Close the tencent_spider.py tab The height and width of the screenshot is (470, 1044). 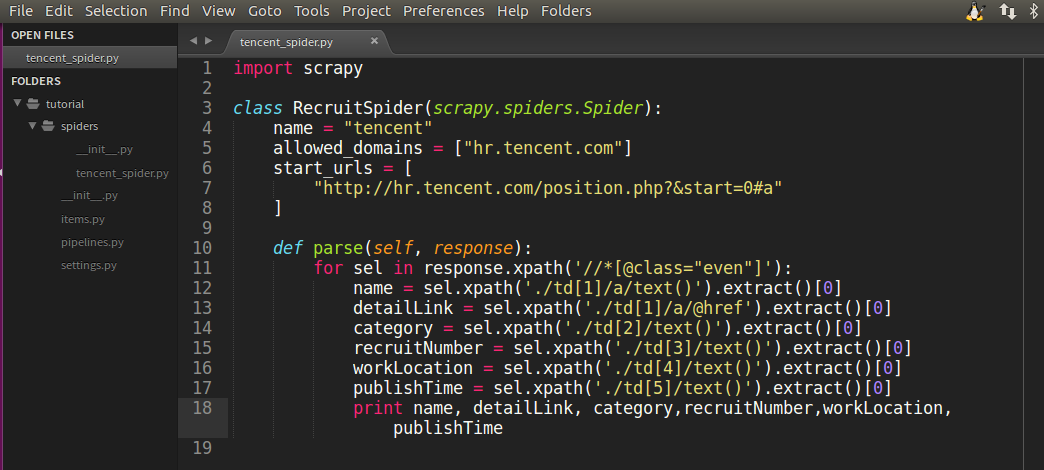pyautogui.click(x=375, y=41)
